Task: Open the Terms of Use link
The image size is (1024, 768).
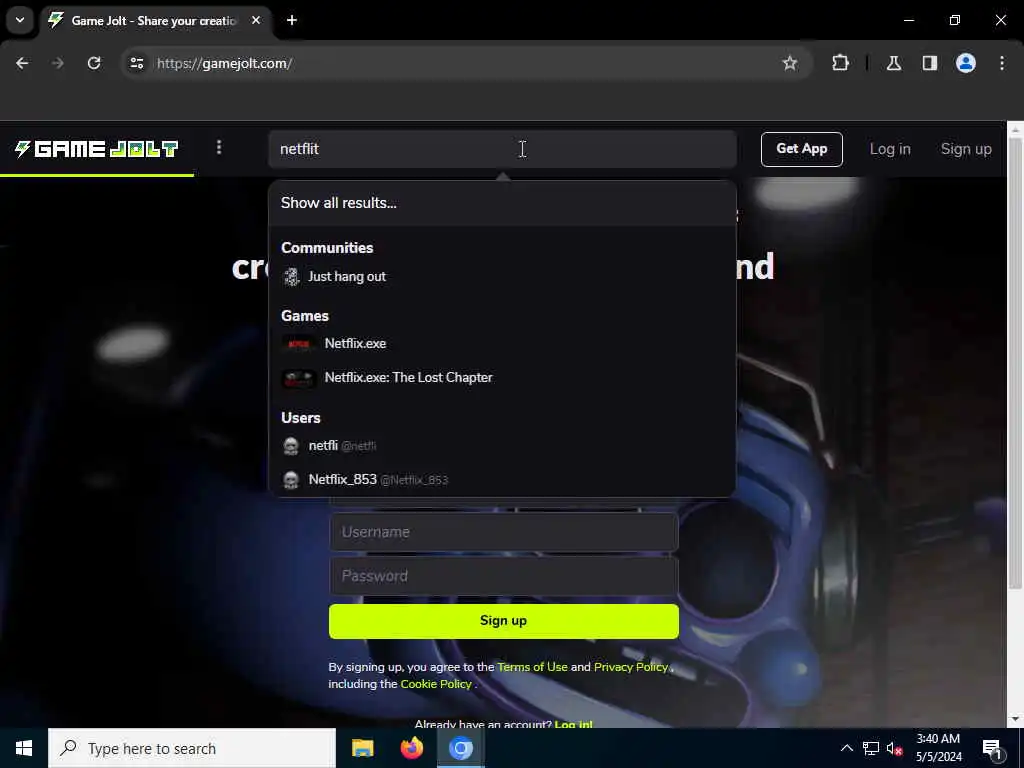Action: [532, 667]
